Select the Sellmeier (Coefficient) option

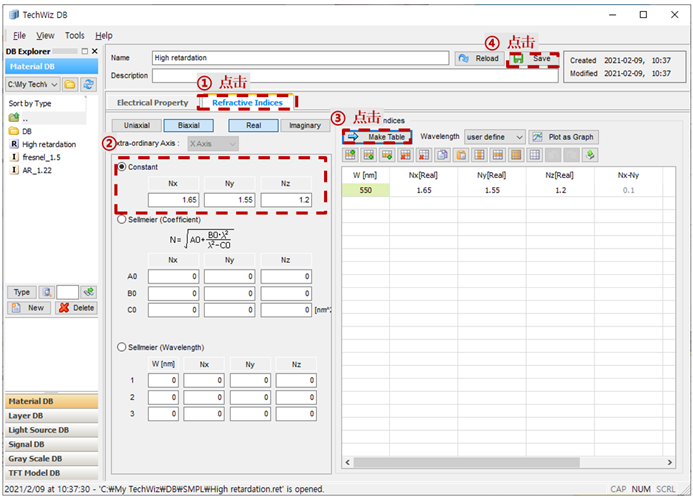click(122, 220)
